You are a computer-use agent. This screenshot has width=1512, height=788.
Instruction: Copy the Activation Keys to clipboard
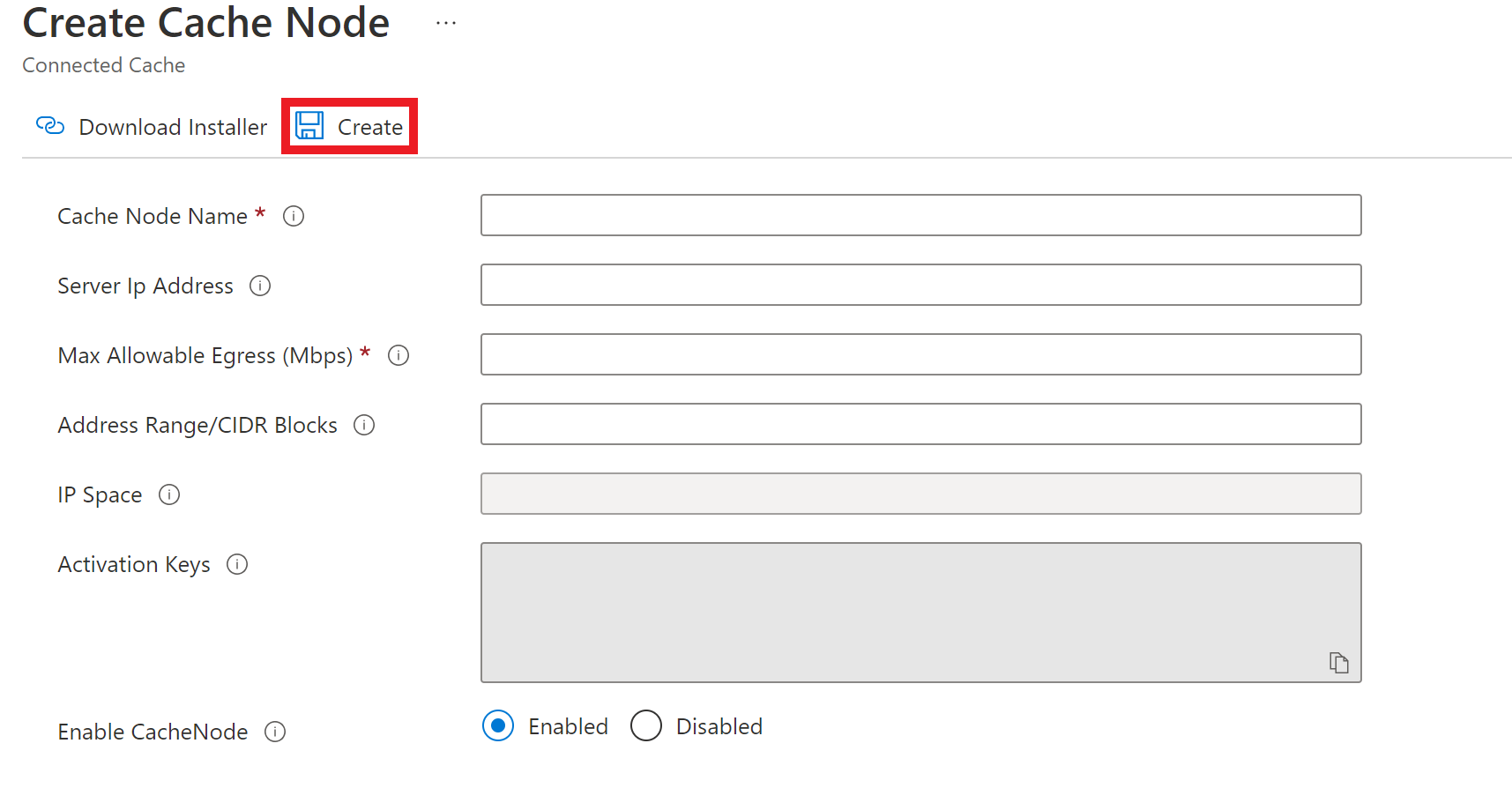1338,662
